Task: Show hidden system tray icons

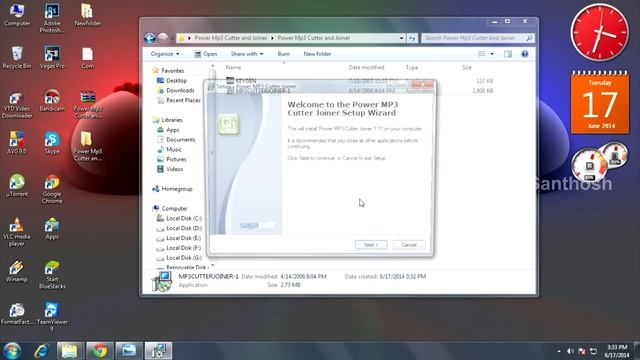Action: 559,351
